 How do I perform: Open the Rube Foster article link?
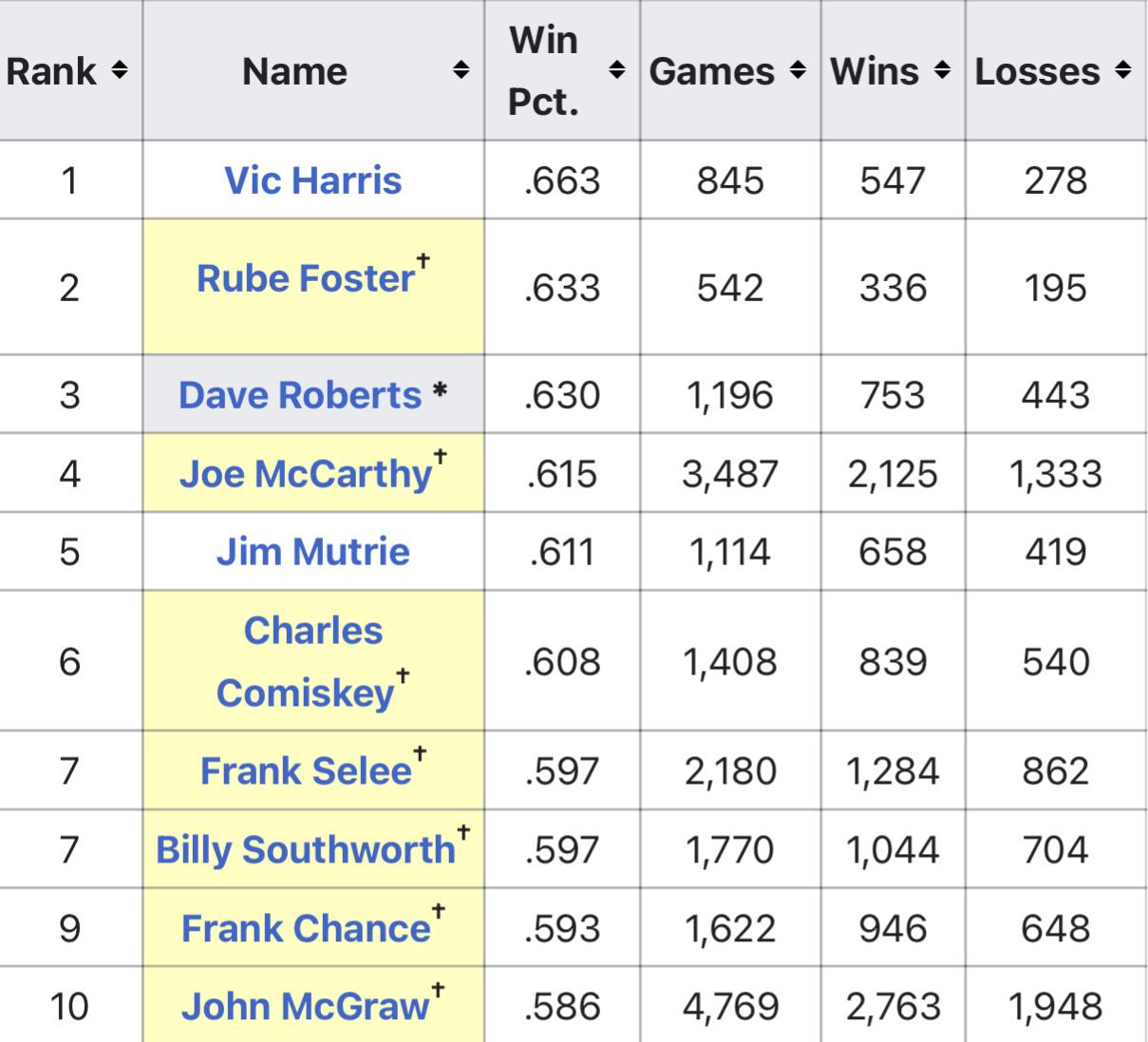[x=306, y=278]
